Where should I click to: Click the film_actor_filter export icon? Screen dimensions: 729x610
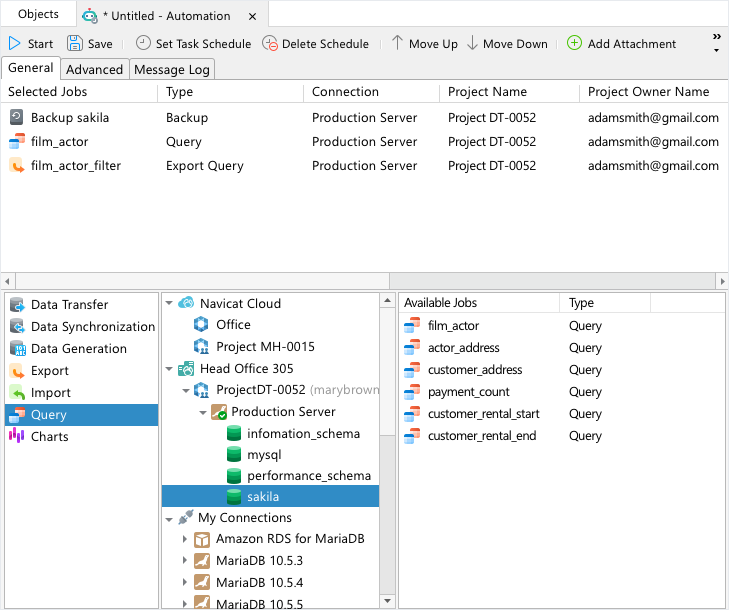[x=17, y=165]
